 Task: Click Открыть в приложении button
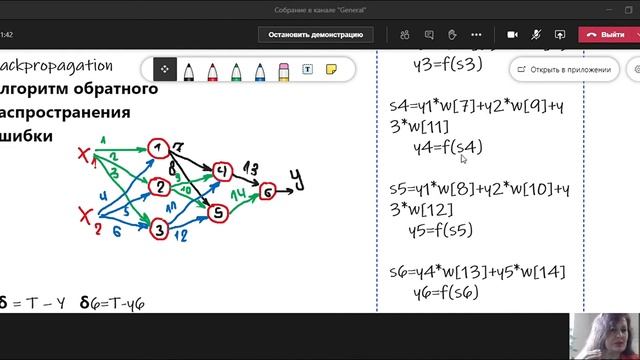coord(564,70)
